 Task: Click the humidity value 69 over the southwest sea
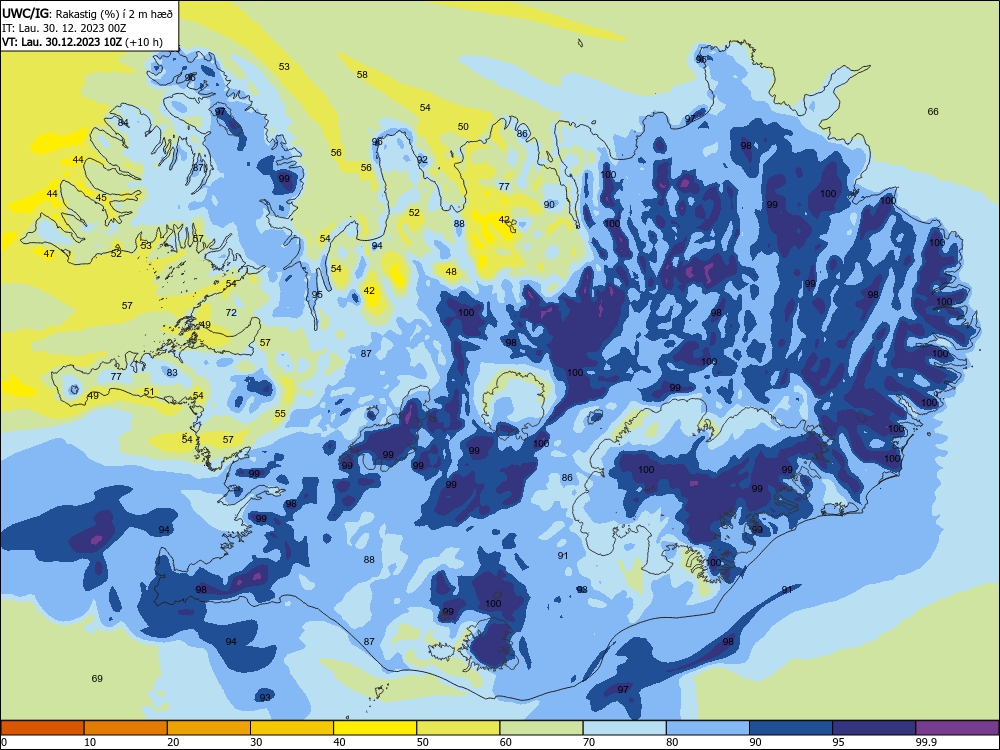[x=97, y=679]
